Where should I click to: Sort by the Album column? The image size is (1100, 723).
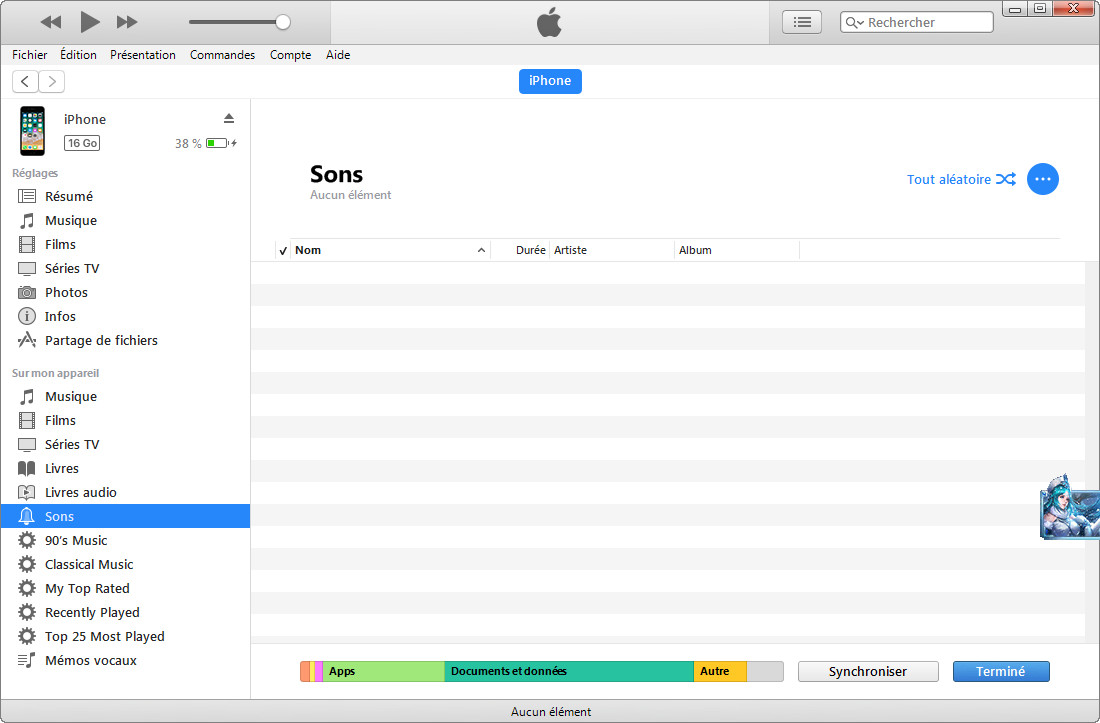[737, 250]
